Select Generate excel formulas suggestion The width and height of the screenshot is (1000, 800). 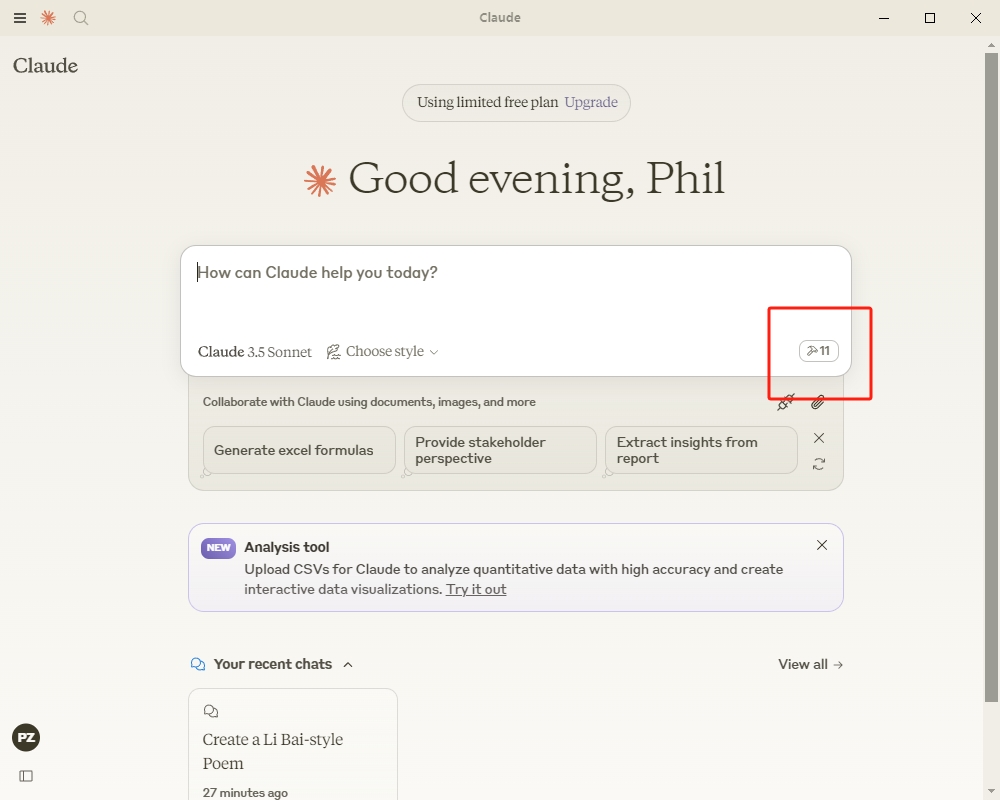pyautogui.click(x=294, y=450)
